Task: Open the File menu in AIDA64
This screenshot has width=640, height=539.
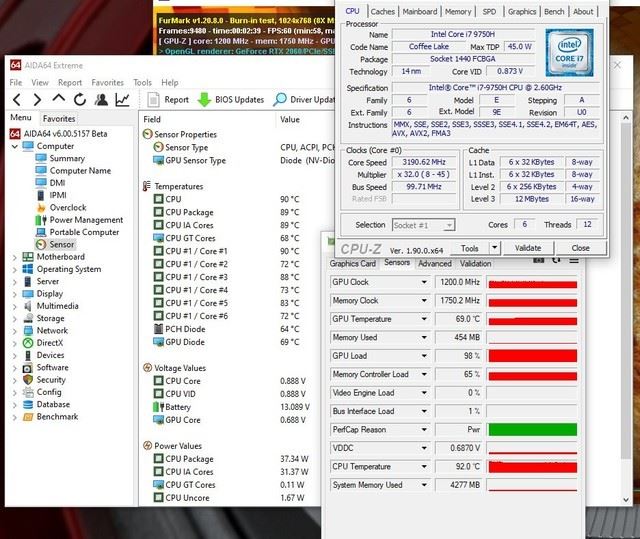Action: (16, 82)
